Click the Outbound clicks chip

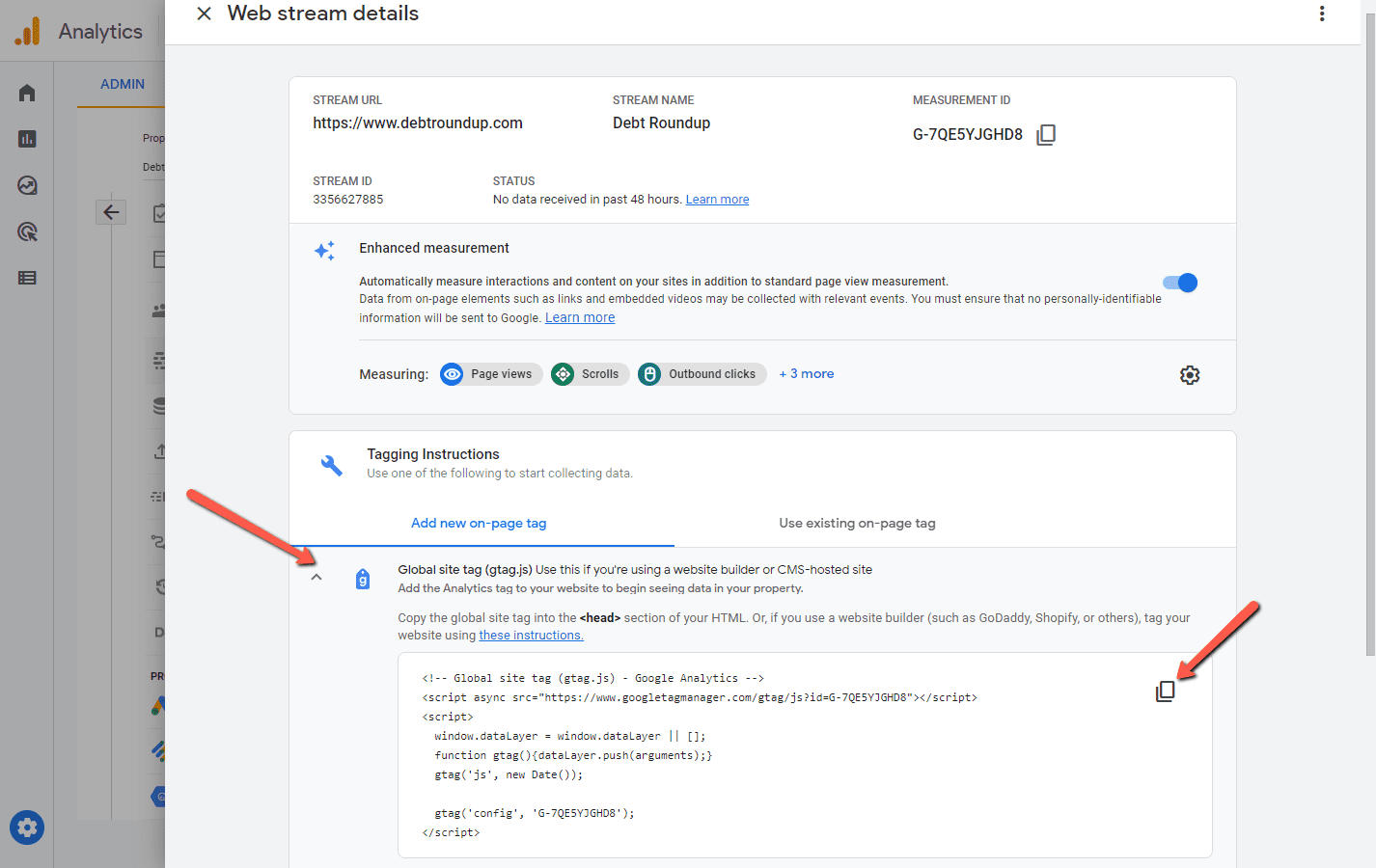click(x=702, y=374)
